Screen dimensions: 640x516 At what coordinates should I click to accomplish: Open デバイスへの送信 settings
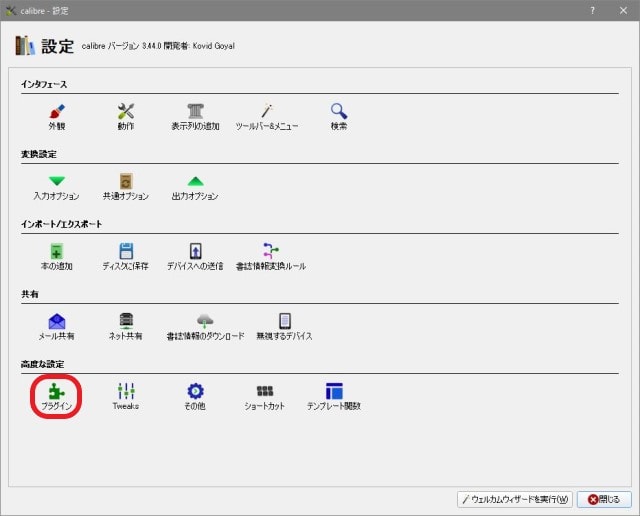click(x=195, y=257)
